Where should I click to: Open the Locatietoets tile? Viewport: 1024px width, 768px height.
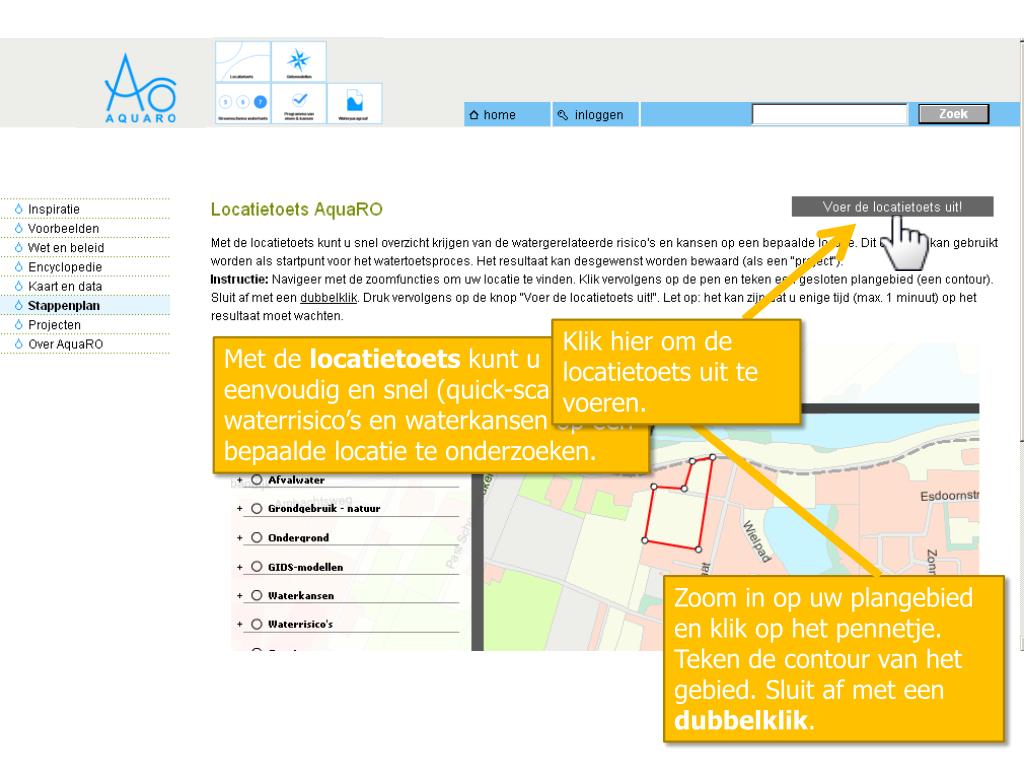coord(243,61)
